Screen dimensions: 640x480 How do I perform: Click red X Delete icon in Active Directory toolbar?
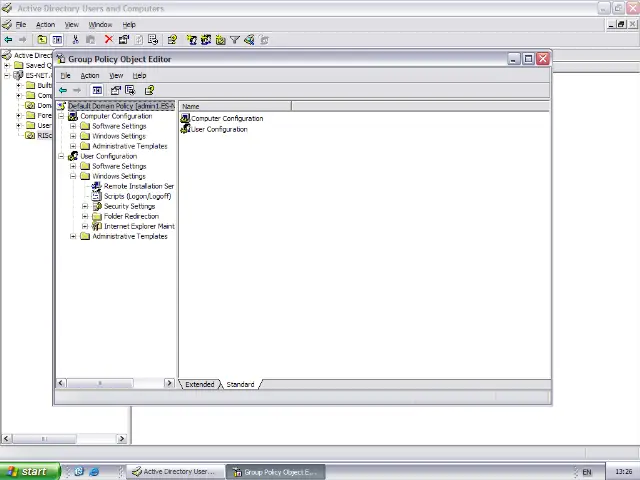[x=109, y=40]
